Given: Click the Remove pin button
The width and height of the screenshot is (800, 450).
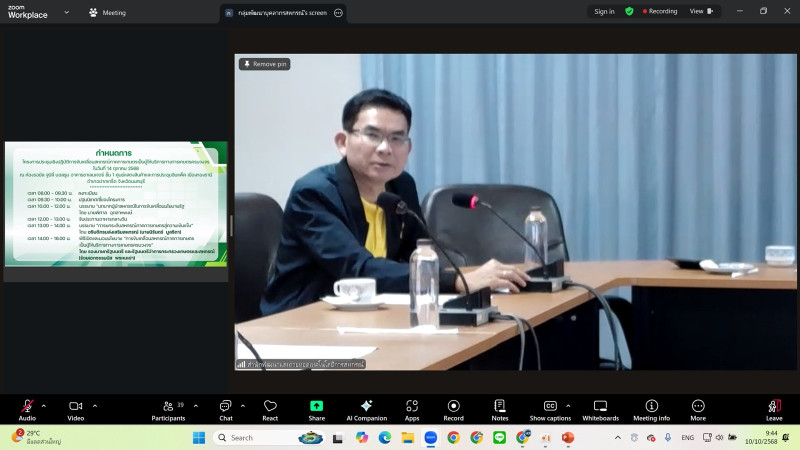Looking at the screenshot, I should tap(265, 64).
